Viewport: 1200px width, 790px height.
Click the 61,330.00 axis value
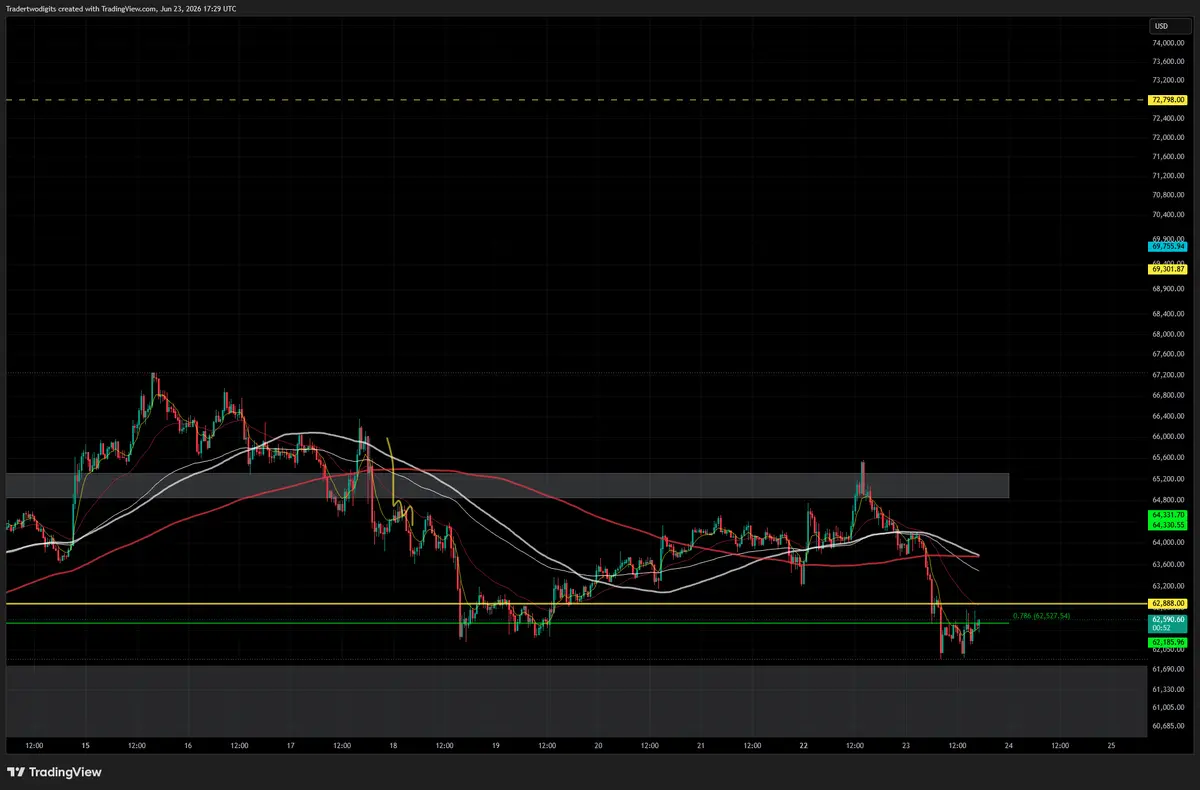(1168, 688)
